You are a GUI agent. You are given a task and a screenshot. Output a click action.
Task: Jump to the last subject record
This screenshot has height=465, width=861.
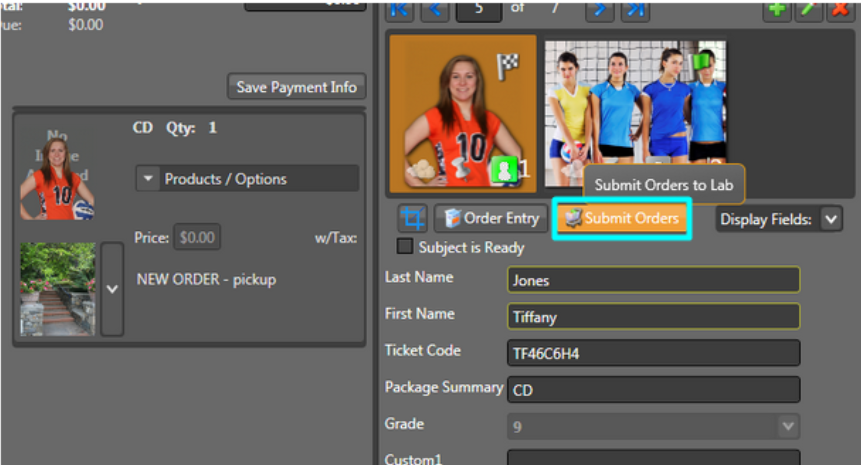click(x=635, y=10)
